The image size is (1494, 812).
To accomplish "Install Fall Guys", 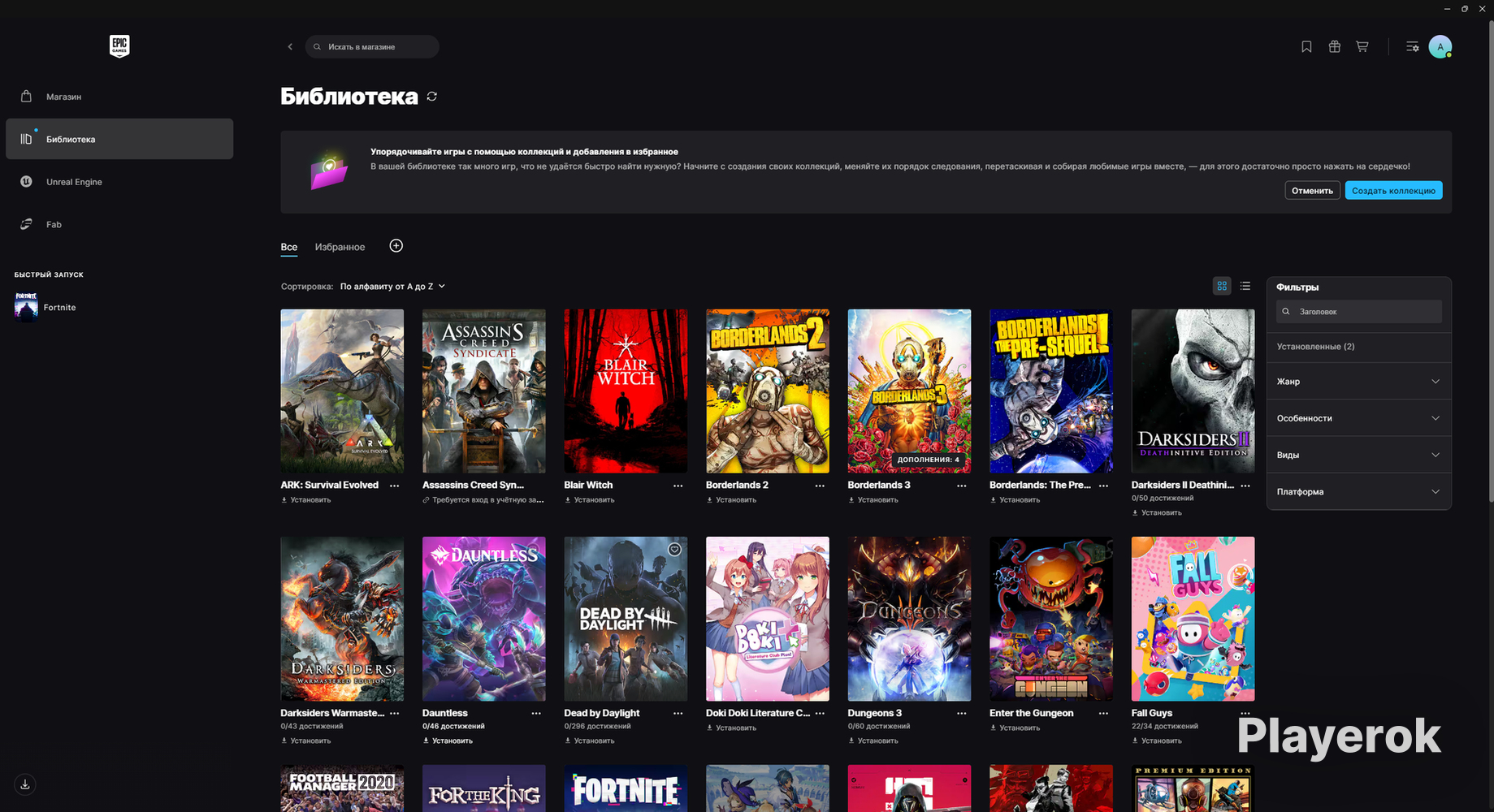I will tap(1157, 741).
